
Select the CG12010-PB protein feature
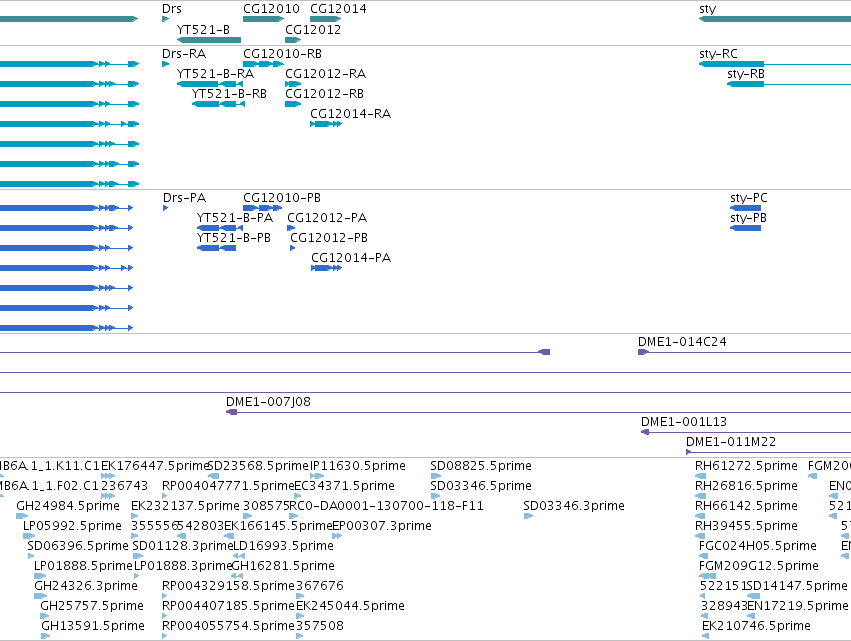(263, 208)
